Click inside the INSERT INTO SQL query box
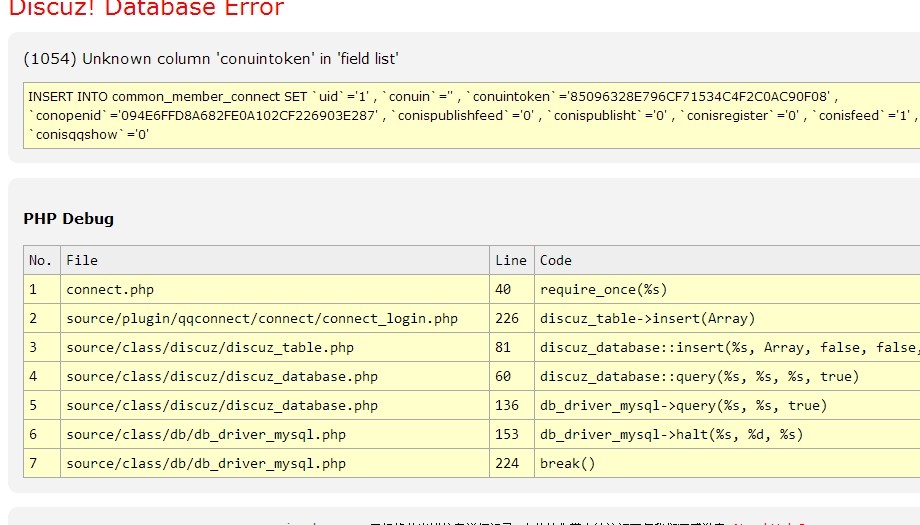This screenshot has height=525, width=920. tap(470, 115)
